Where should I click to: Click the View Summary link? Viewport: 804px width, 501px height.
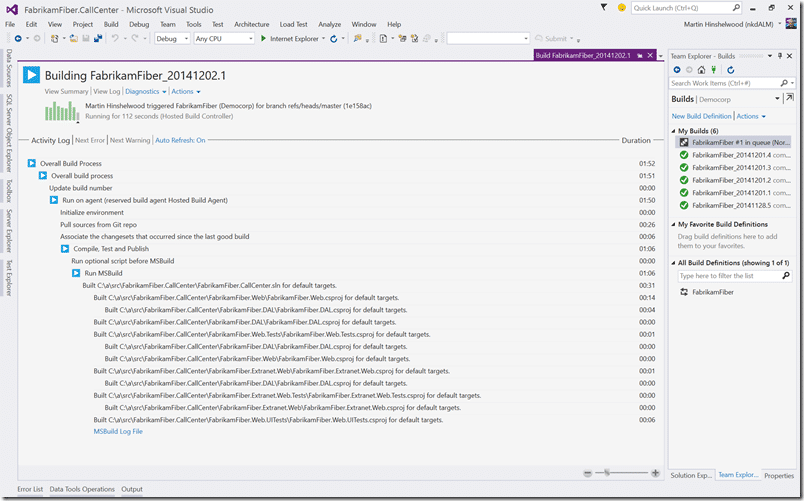tap(66, 91)
